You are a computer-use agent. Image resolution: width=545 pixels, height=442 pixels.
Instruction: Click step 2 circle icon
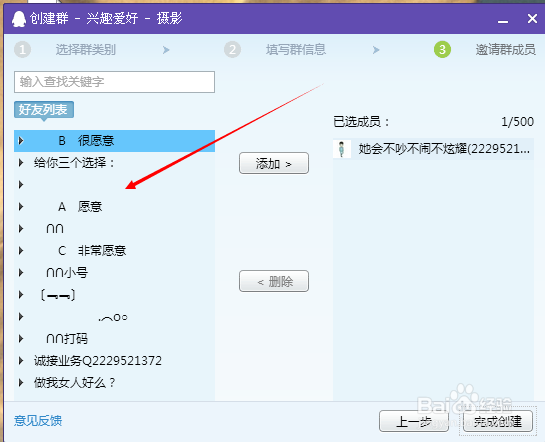pyautogui.click(x=233, y=50)
